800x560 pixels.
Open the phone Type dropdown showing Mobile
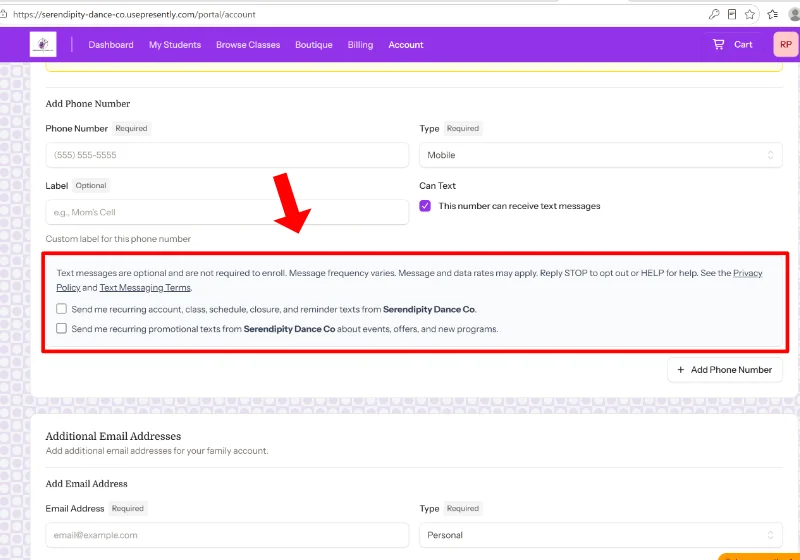point(601,155)
